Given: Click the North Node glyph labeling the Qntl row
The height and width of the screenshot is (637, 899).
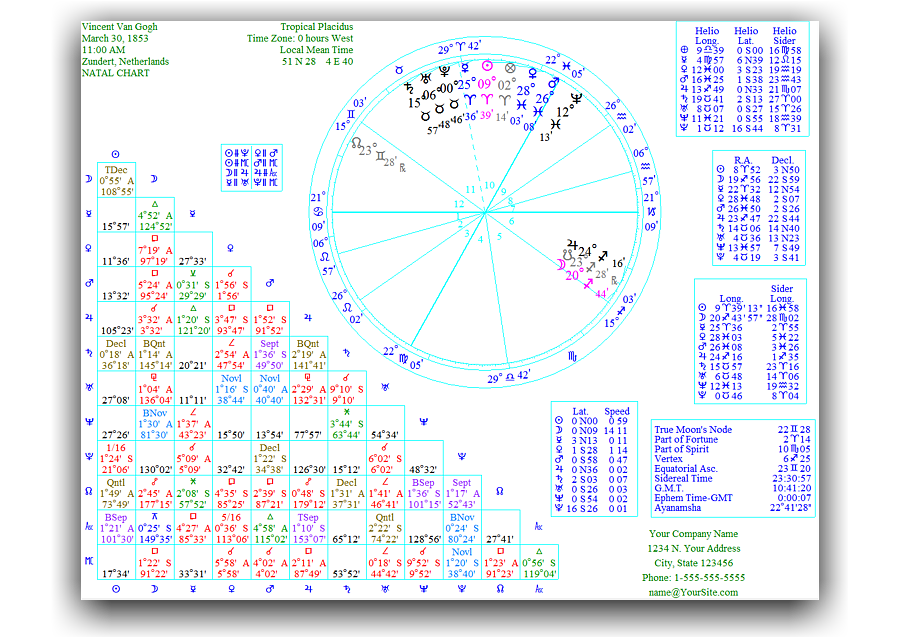Looking at the screenshot, I should click(x=89, y=491).
